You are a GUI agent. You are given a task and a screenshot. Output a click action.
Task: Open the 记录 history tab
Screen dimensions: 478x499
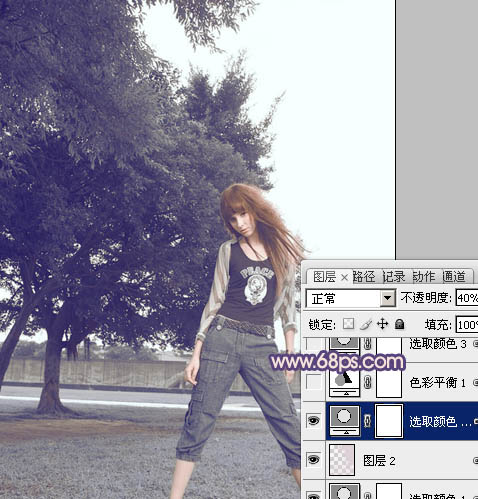pos(394,276)
